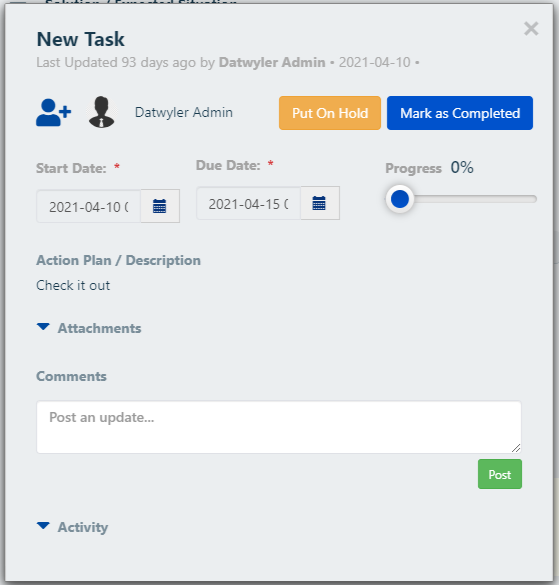Focus the Start Date input field

[88, 206]
